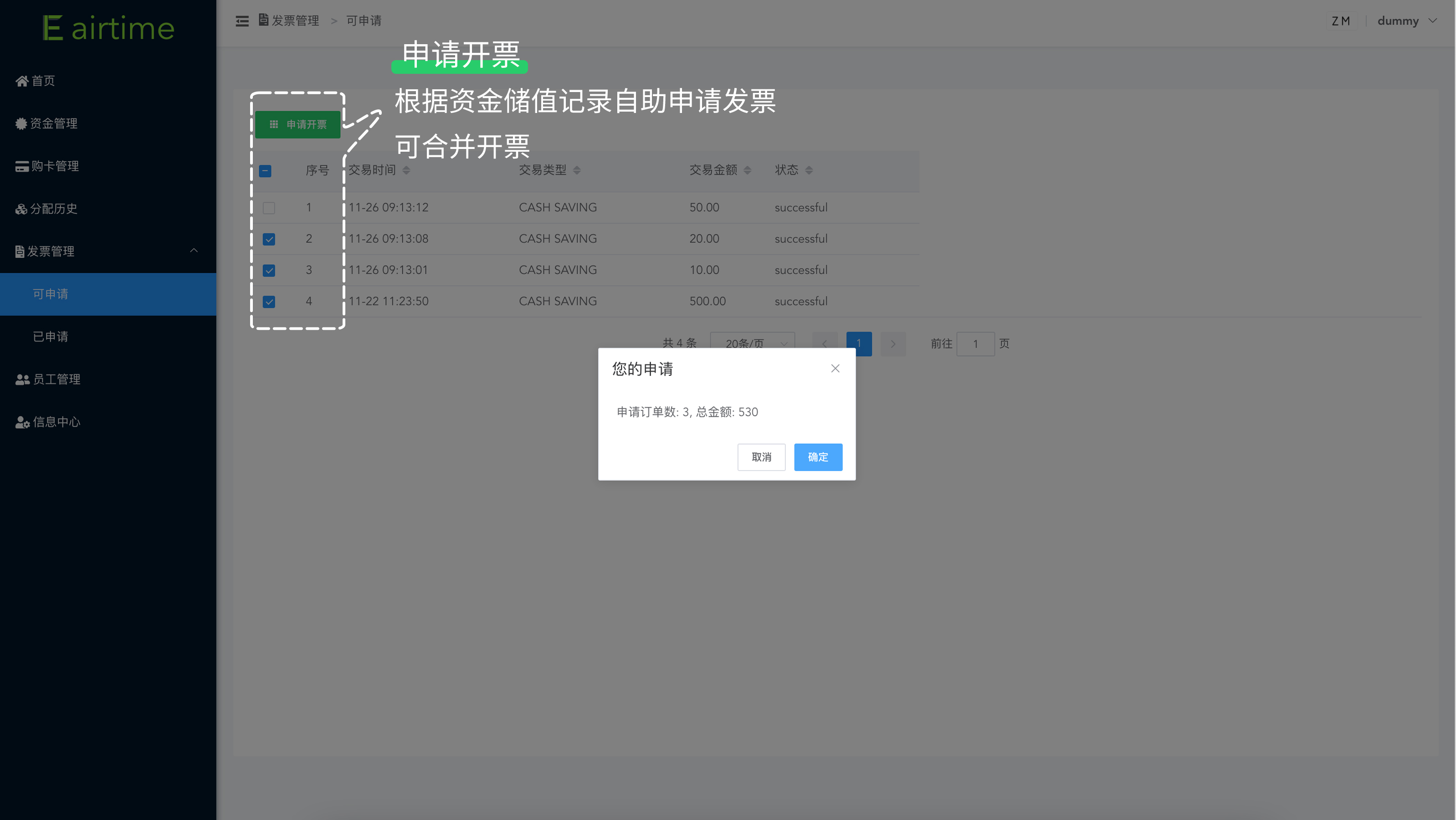1456x820 pixels.
Task: Sort by 交易时间 column arrows
Action: point(406,170)
